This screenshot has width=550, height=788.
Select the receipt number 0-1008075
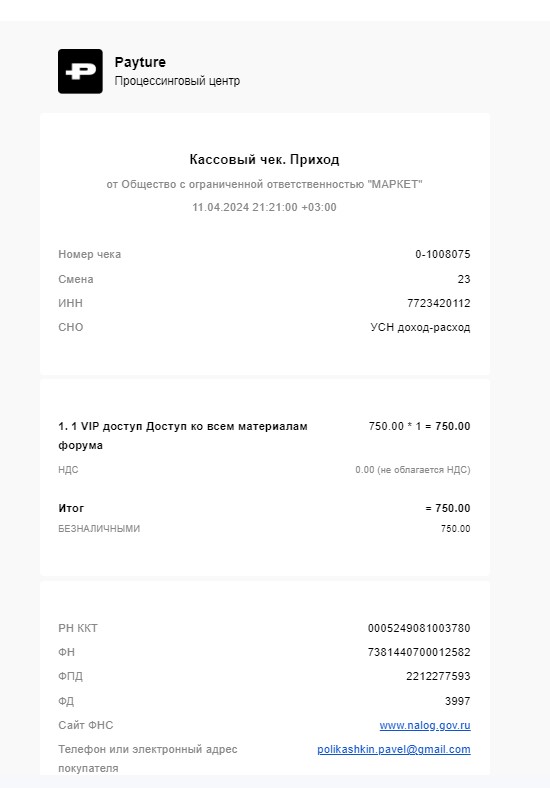(442, 254)
